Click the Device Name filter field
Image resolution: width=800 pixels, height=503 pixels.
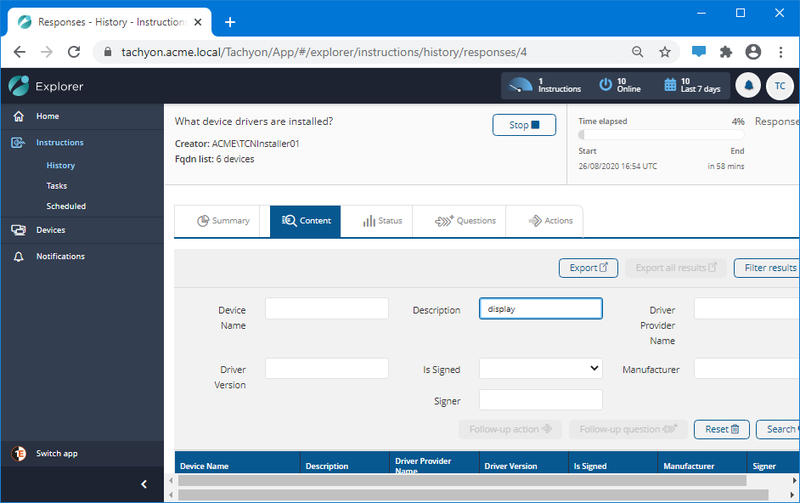tap(327, 309)
